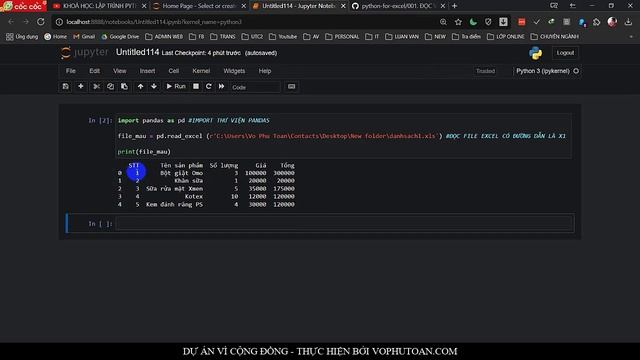Insert a cell below using the plus icon
Screen dimensions: 640x360
tap(81, 87)
